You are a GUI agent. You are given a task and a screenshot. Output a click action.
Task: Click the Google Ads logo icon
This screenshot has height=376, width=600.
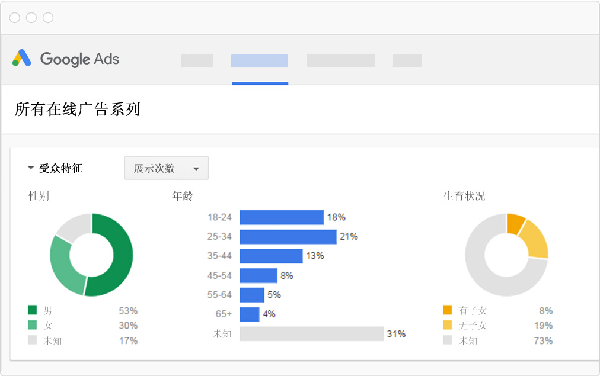pyautogui.click(x=21, y=58)
